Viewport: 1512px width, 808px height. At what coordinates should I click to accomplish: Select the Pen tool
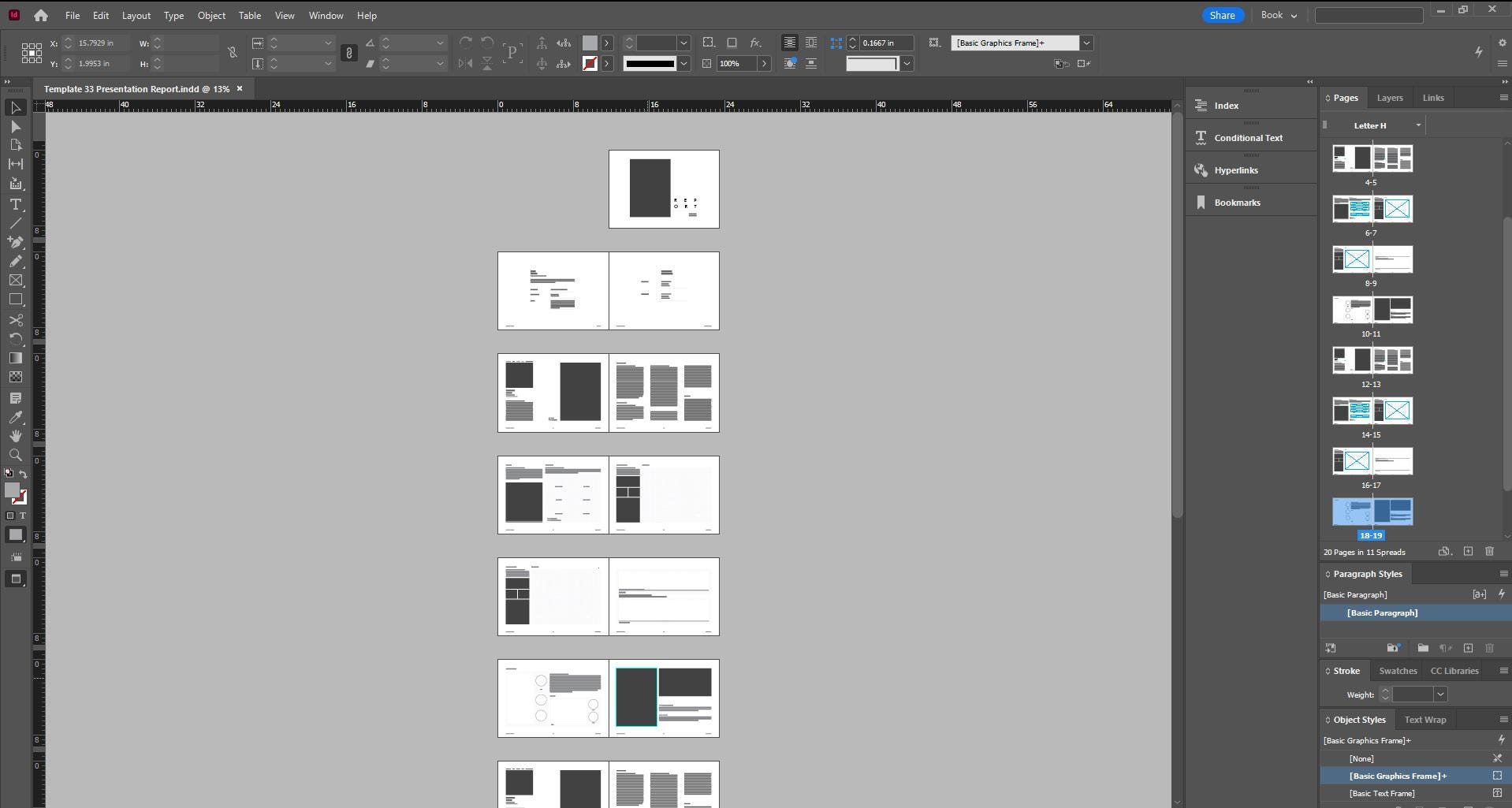click(15, 242)
